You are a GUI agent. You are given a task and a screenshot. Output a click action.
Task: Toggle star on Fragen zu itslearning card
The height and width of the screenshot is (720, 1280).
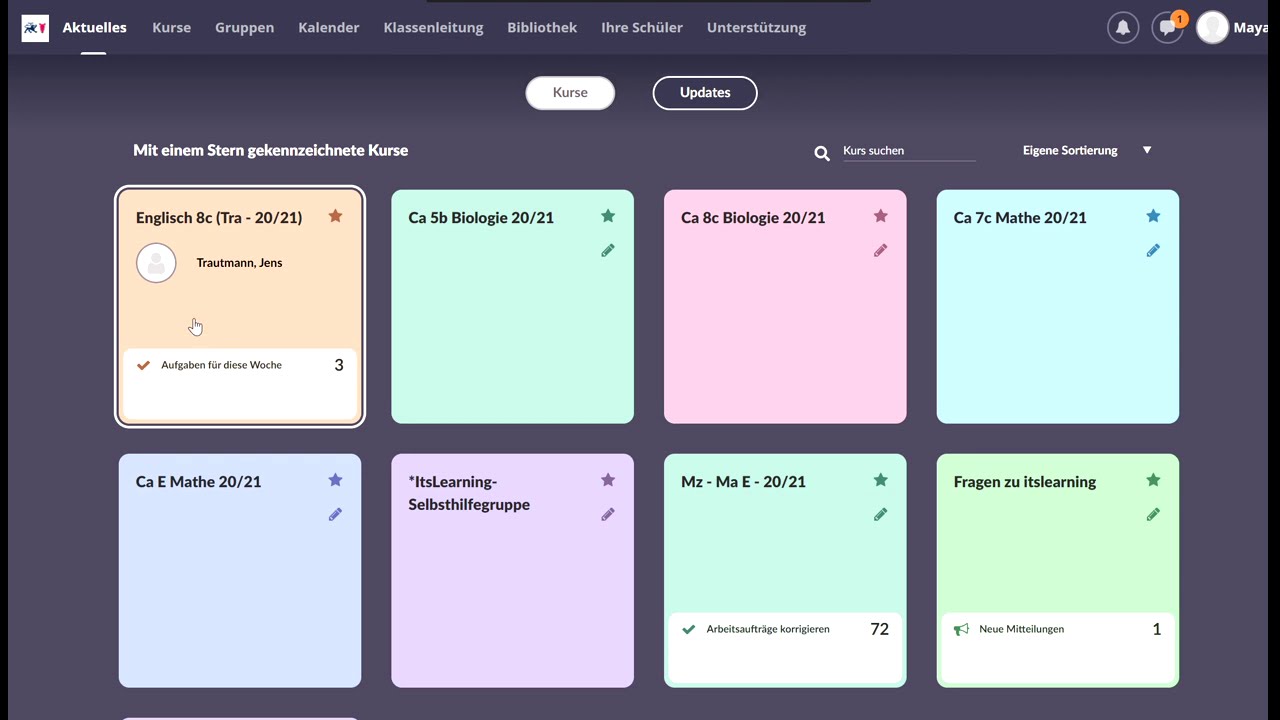[x=1153, y=480]
